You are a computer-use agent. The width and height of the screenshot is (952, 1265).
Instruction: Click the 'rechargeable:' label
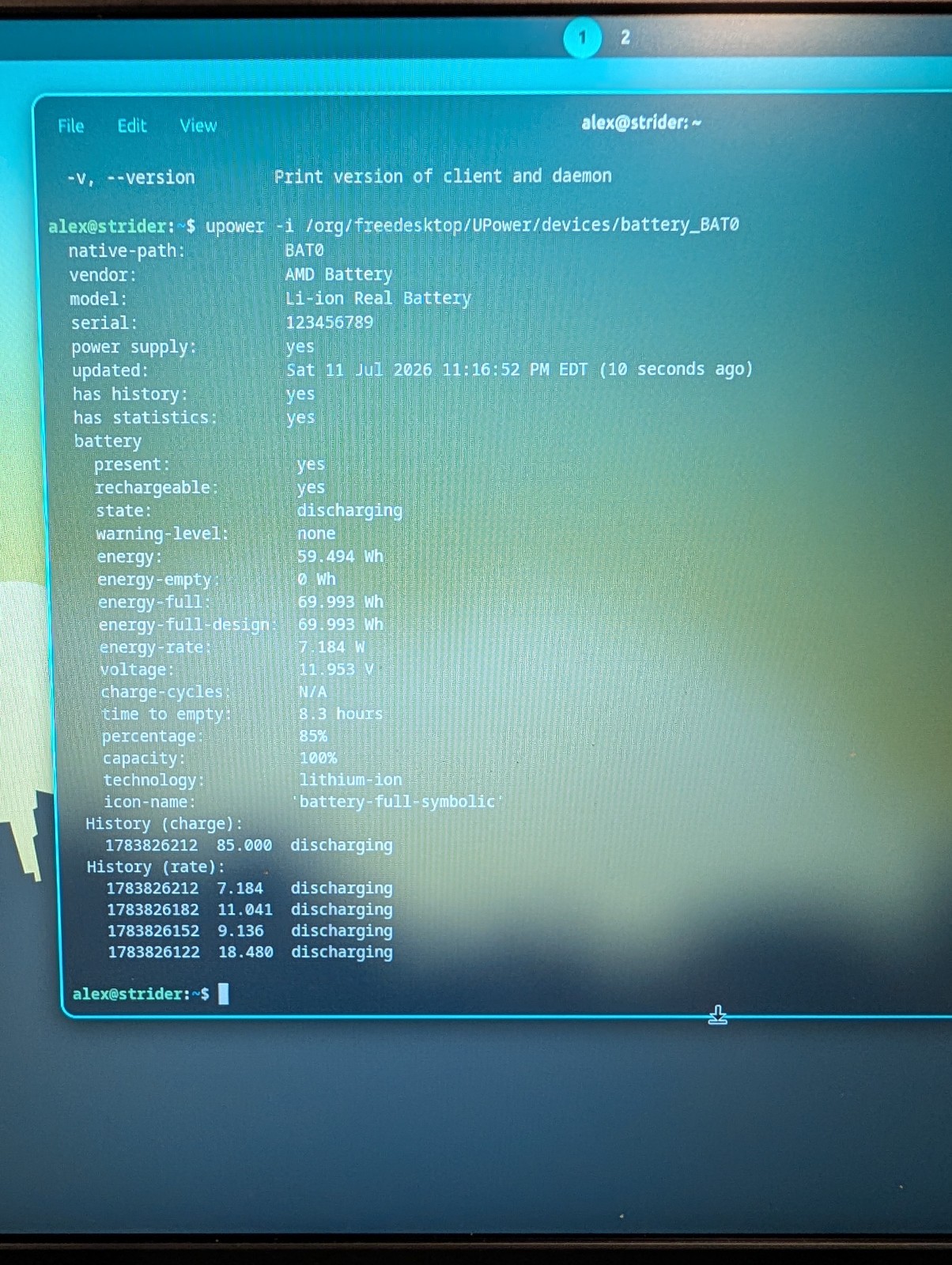tap(157, 487)
